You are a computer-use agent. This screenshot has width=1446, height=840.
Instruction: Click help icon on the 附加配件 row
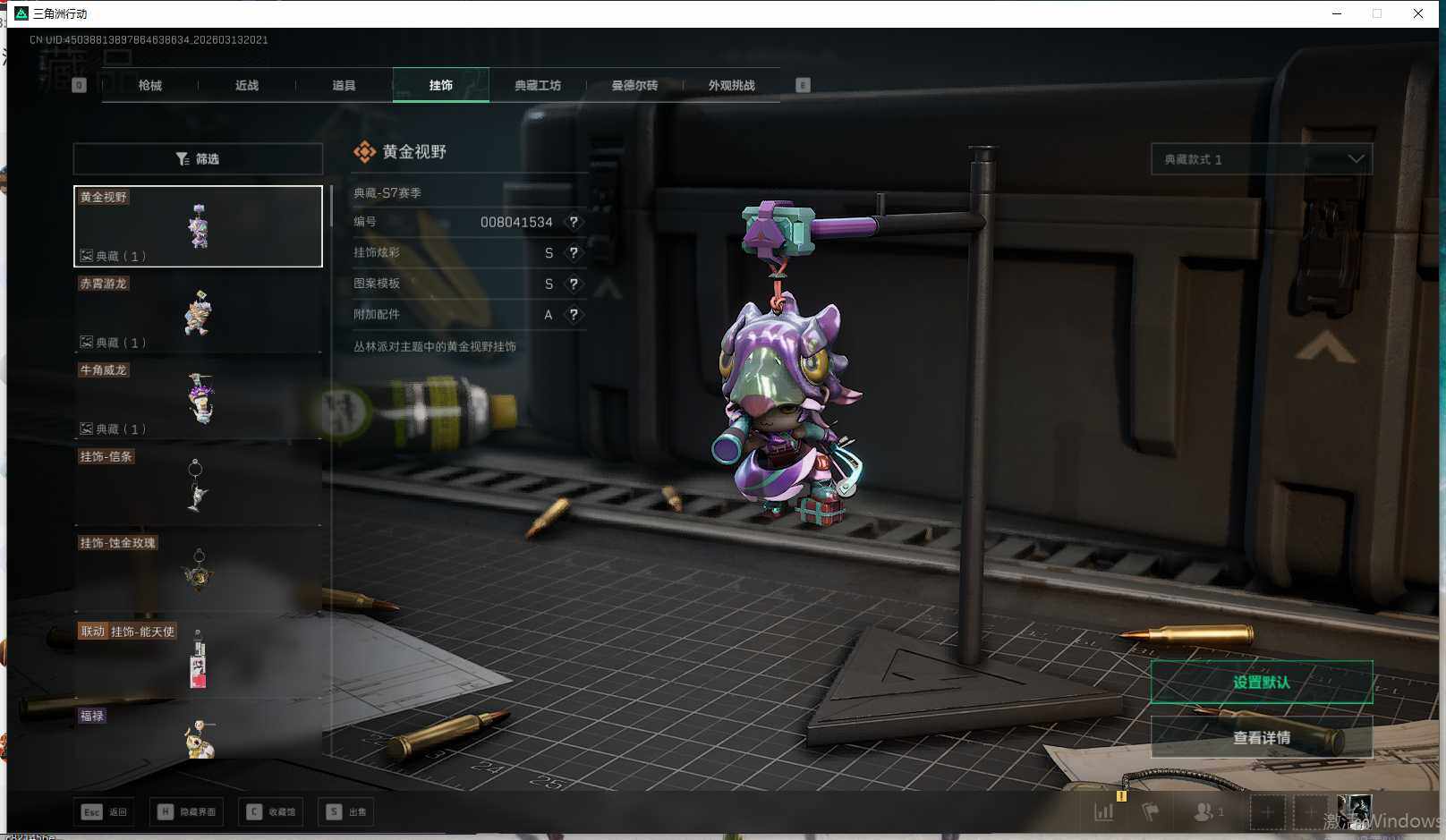click(574, 315)
